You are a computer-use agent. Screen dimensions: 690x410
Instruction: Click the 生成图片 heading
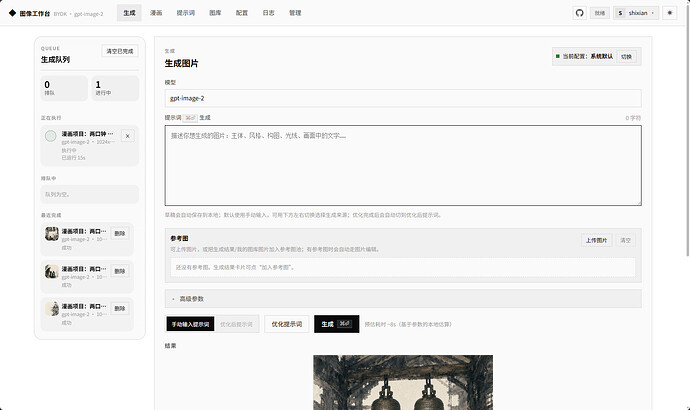[x=181, y=63]
